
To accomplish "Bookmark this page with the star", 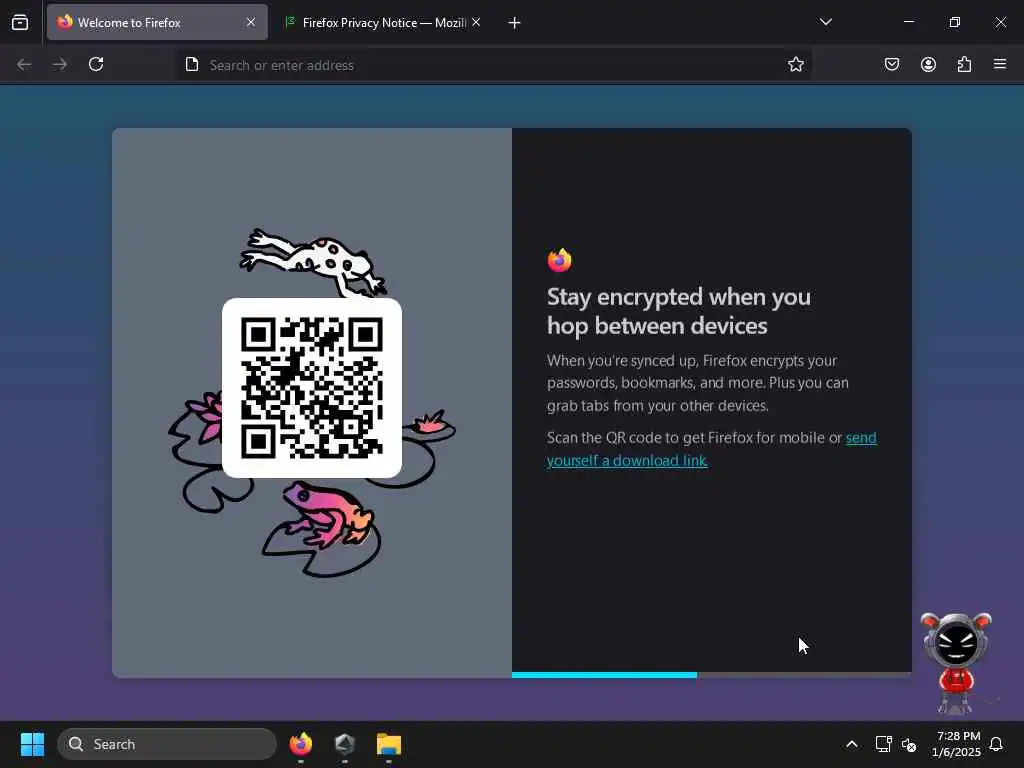I will (795, 65).
